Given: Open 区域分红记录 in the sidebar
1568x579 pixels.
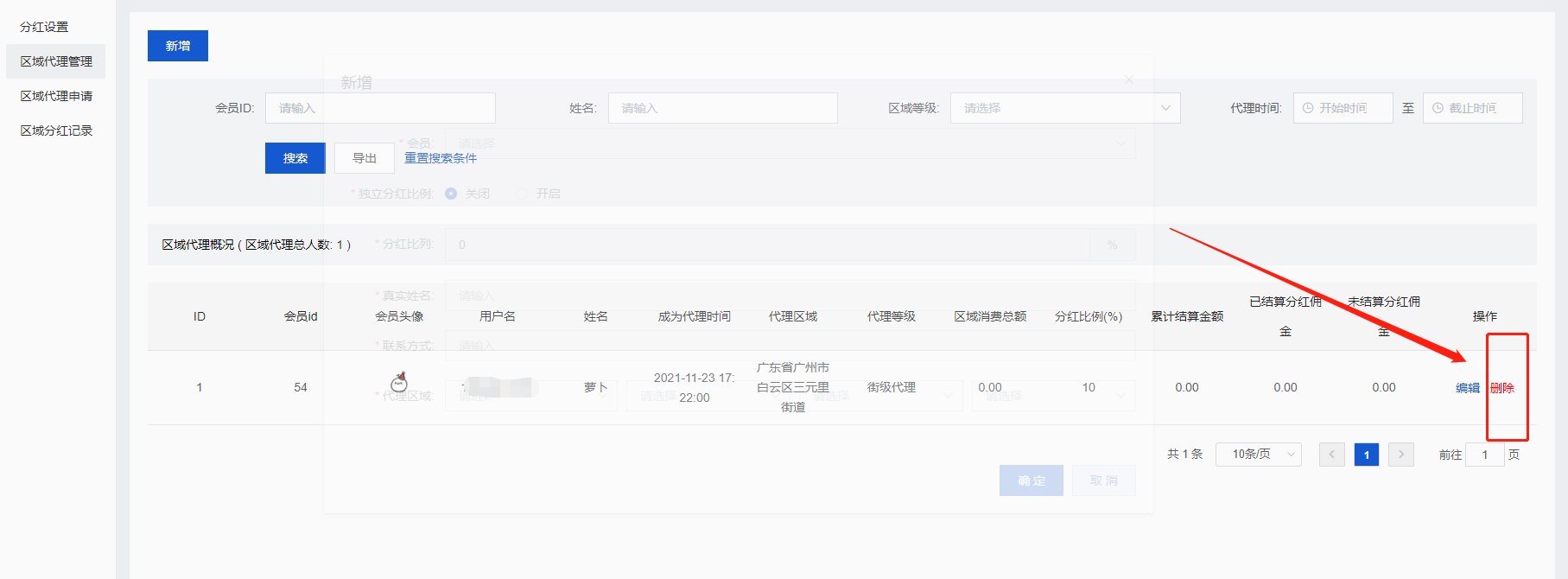Looking at the screenshot, I should (x=56, y=130).
